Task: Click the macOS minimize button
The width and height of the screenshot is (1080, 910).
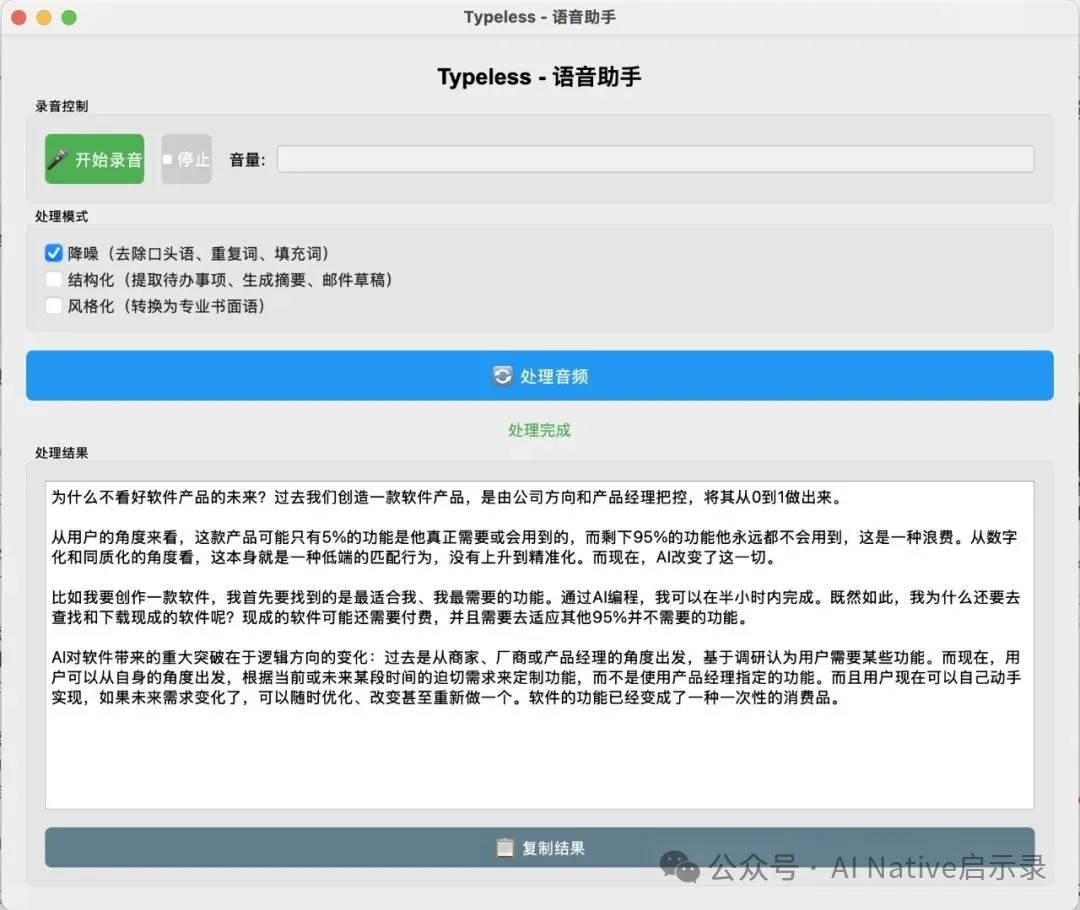Action: coord(42,17)
